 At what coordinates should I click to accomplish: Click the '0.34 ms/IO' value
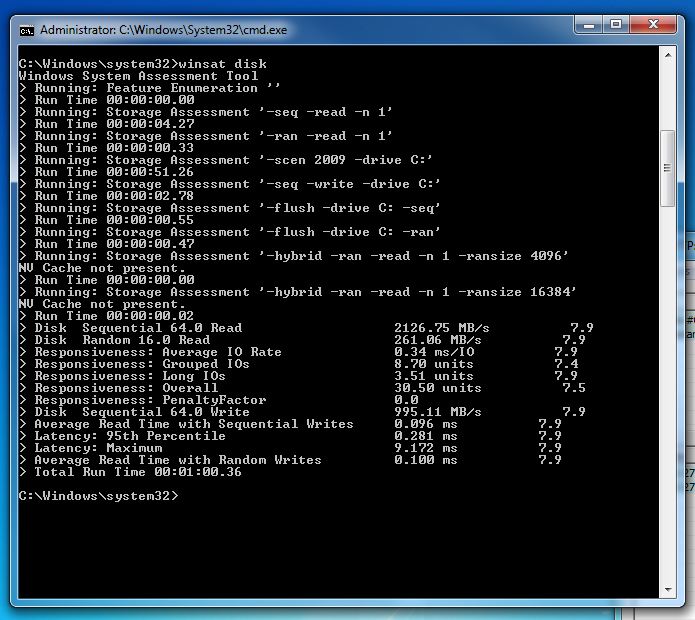click(434, 351)
